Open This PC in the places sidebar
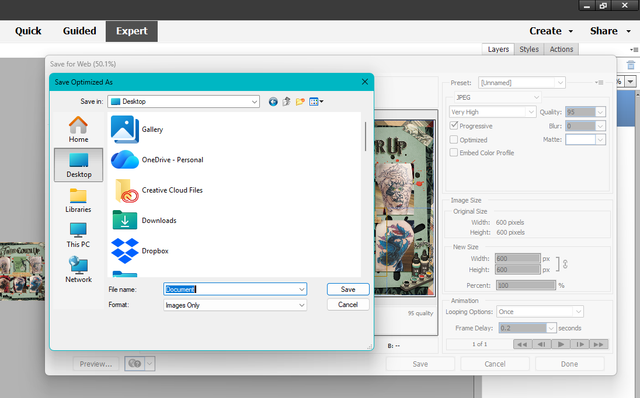 pos(78,235)
